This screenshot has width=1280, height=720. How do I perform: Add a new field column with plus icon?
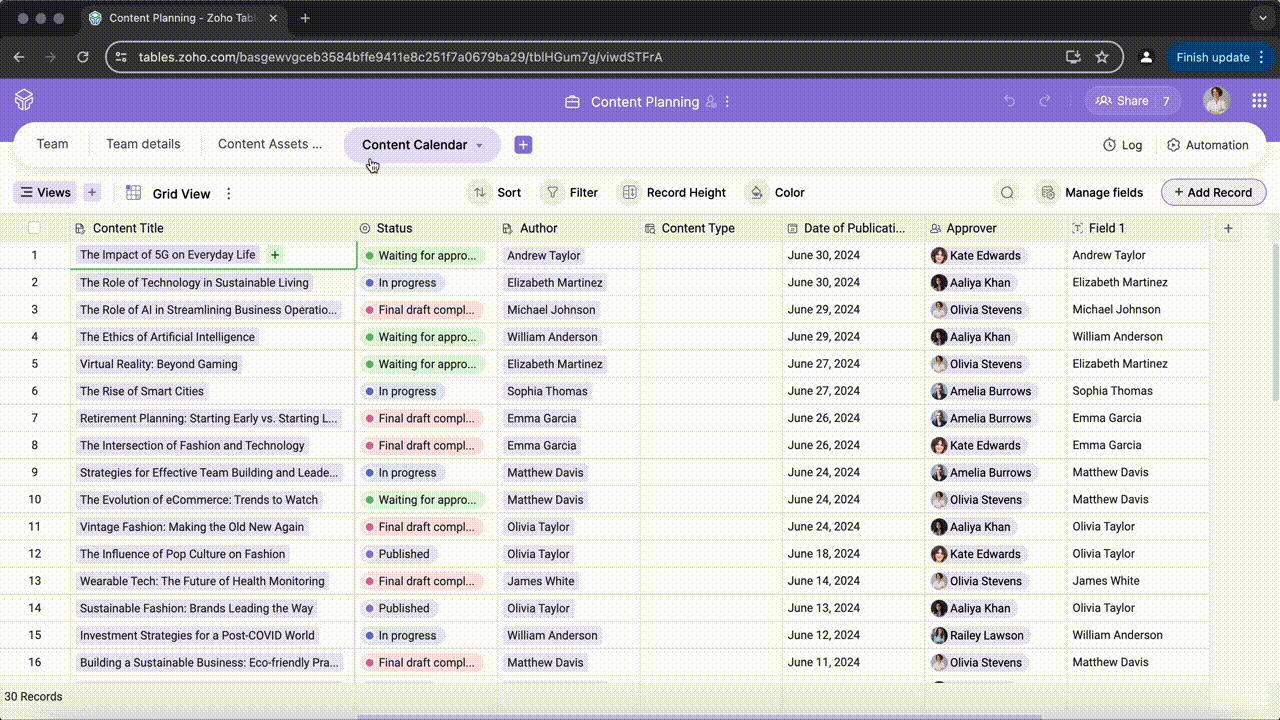pyautogui.click(x=1228, y=228)
